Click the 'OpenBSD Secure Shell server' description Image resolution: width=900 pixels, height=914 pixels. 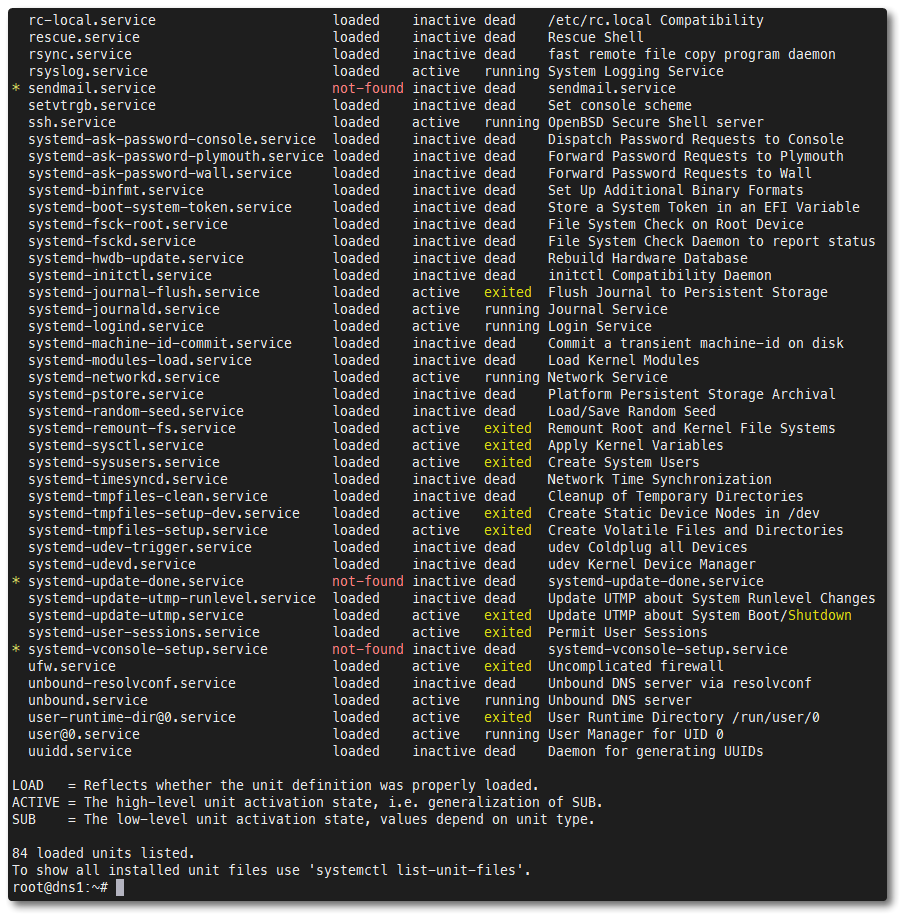(655, 122)
